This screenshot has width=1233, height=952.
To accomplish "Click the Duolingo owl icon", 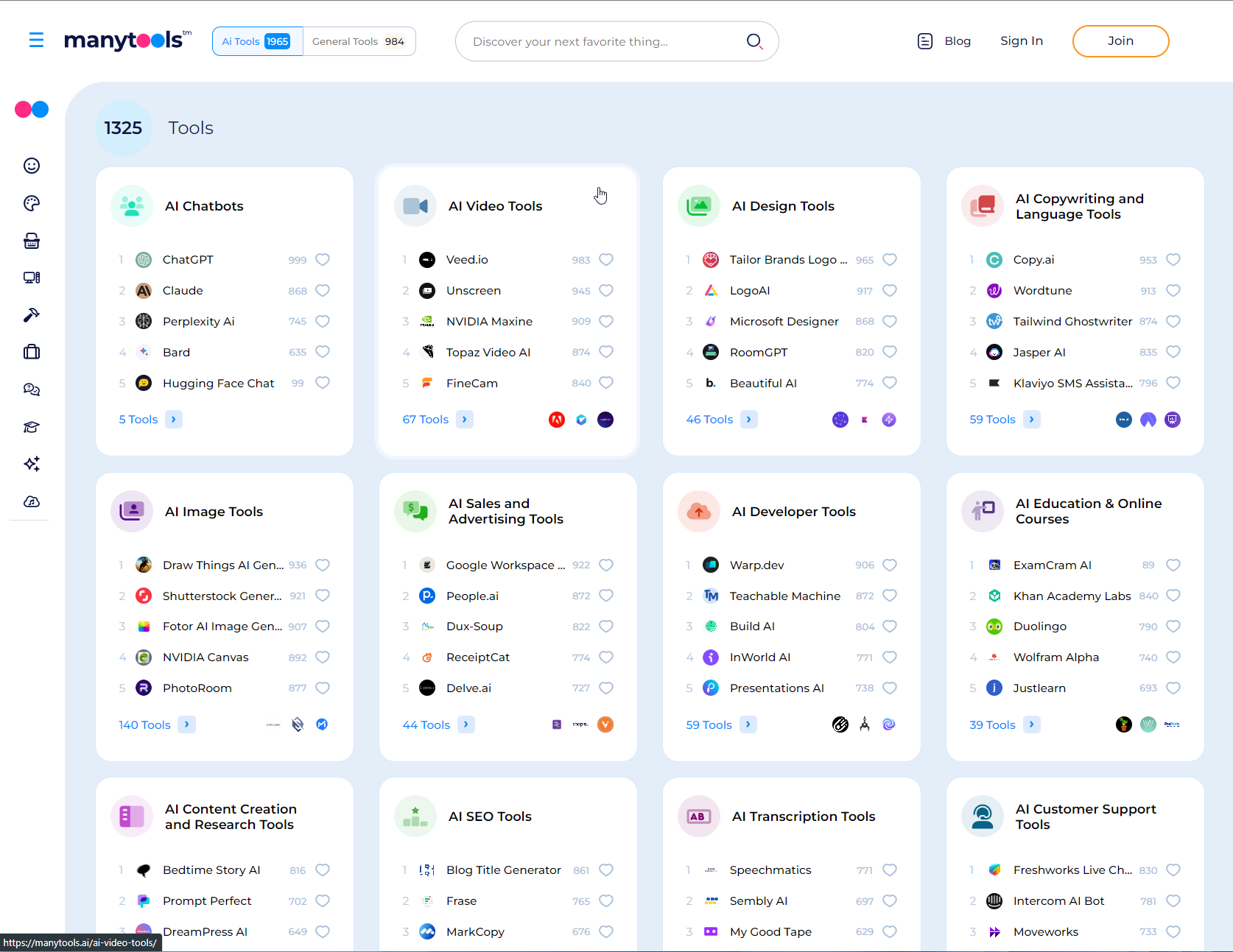I will (x=994, y=627).
